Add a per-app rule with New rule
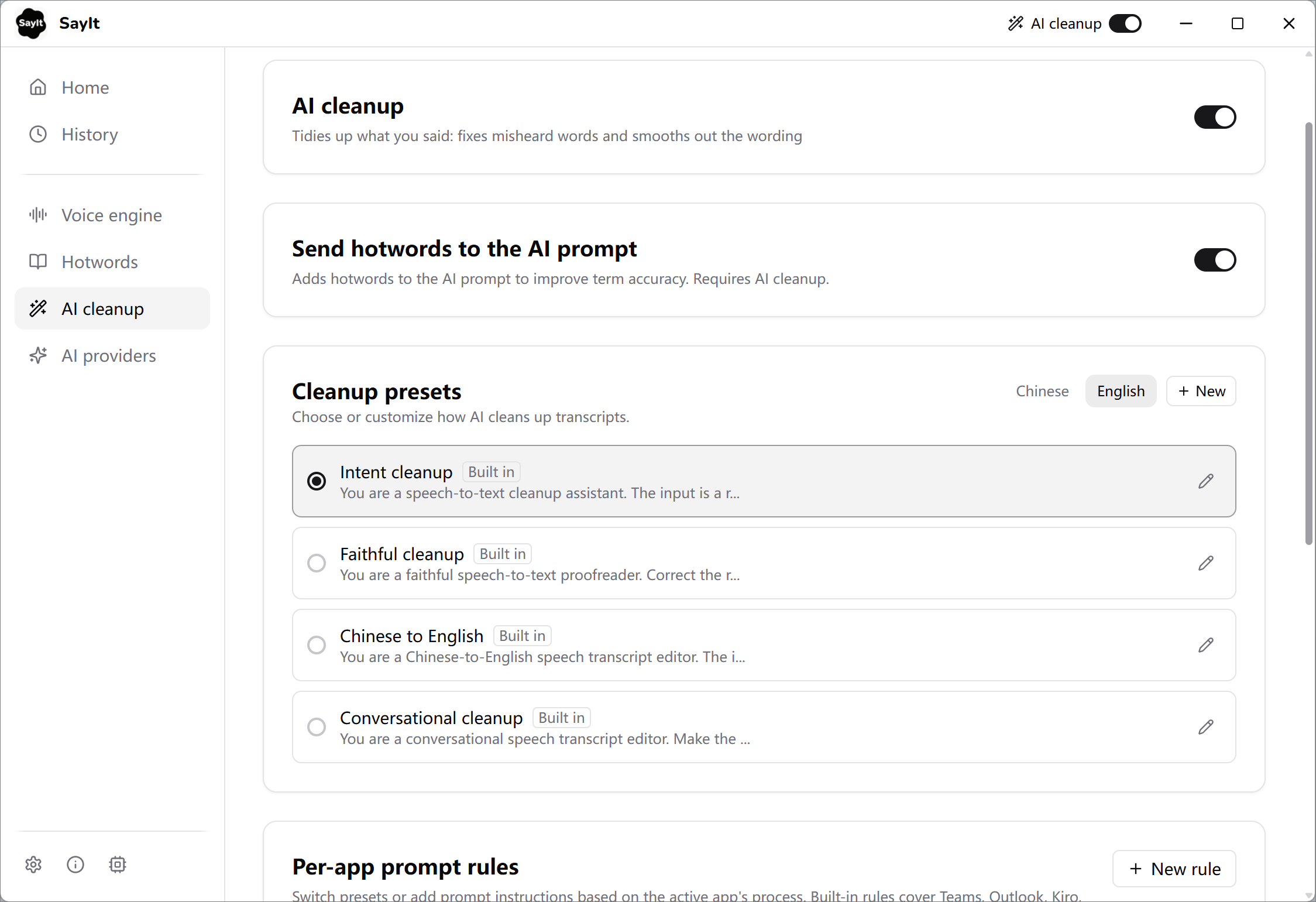Image resolution: width=1316 pixels, height=902 pixels. tap(1174, 869)
